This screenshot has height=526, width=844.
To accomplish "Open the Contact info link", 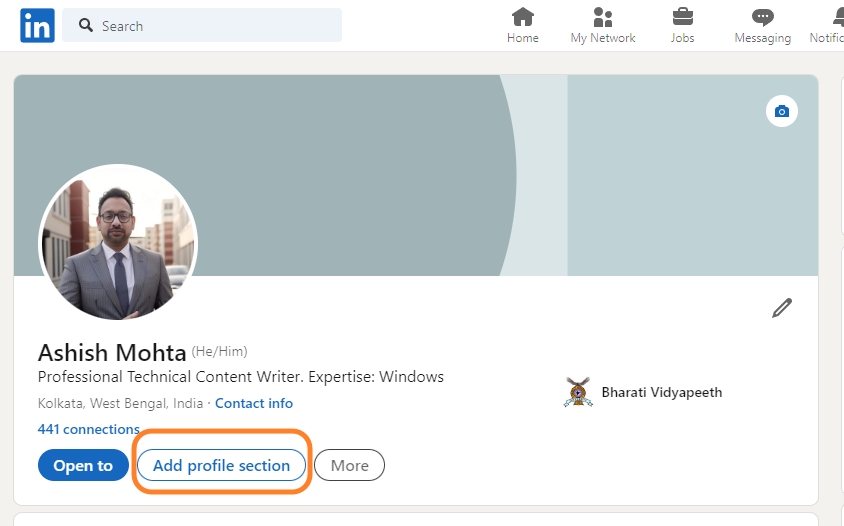I will click(x=254, y=403).
